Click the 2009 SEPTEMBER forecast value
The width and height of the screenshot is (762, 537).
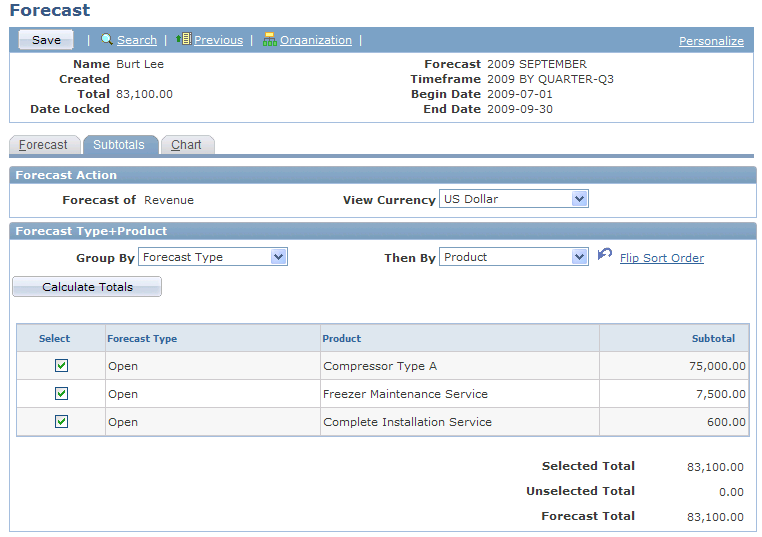537,64
